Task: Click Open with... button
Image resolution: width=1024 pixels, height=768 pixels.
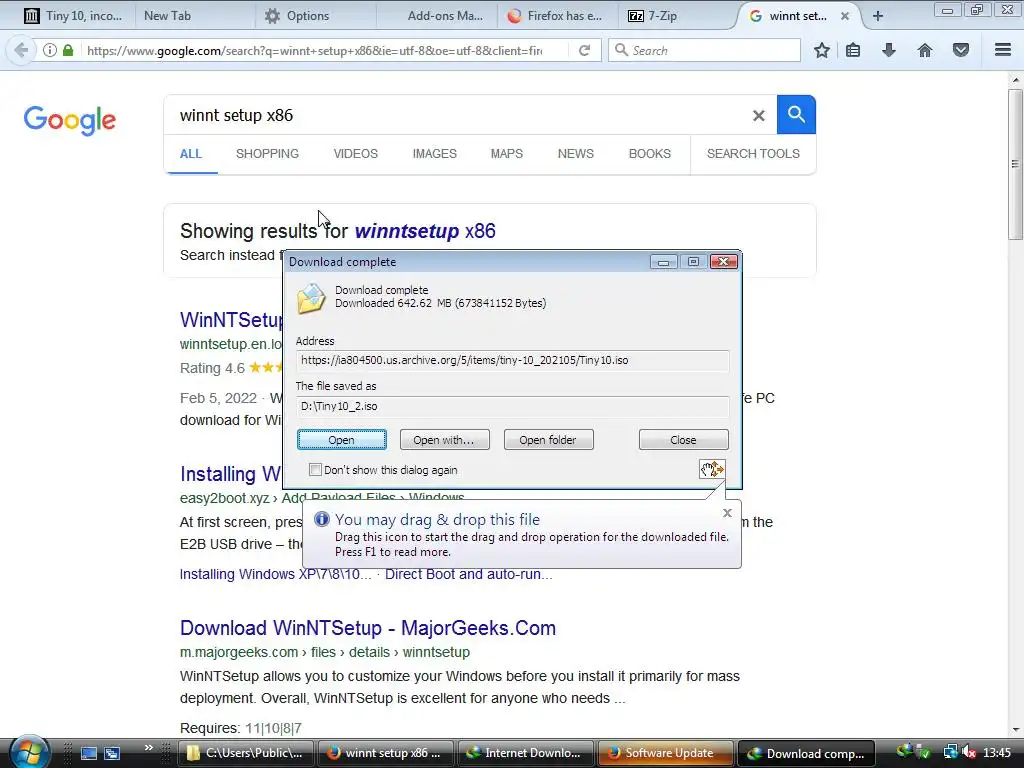Action: click(x=444, y=440)
